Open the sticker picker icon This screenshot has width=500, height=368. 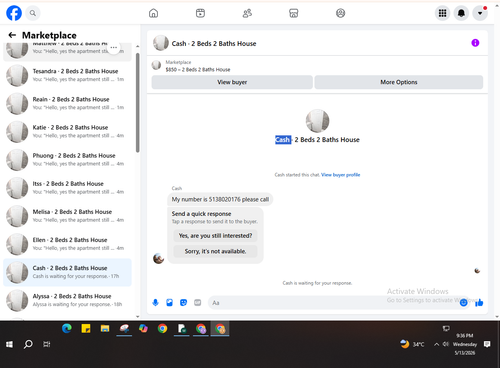(x=183, y=303)
